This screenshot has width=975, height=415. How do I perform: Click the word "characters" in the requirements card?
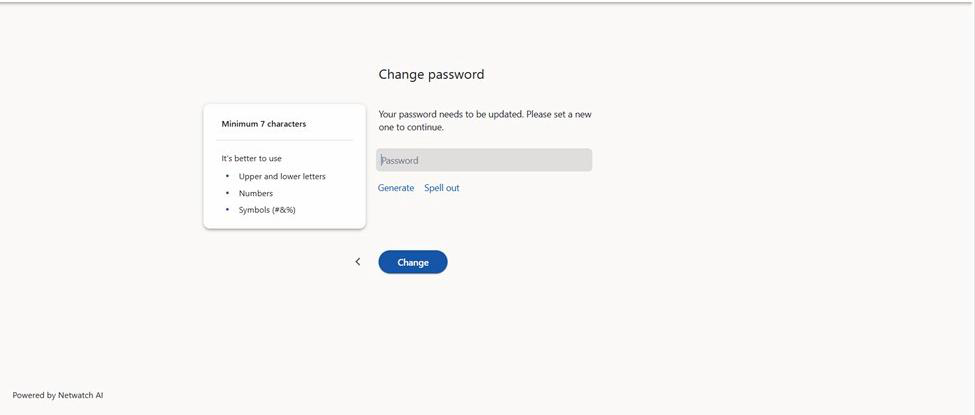tap(287, 124)
